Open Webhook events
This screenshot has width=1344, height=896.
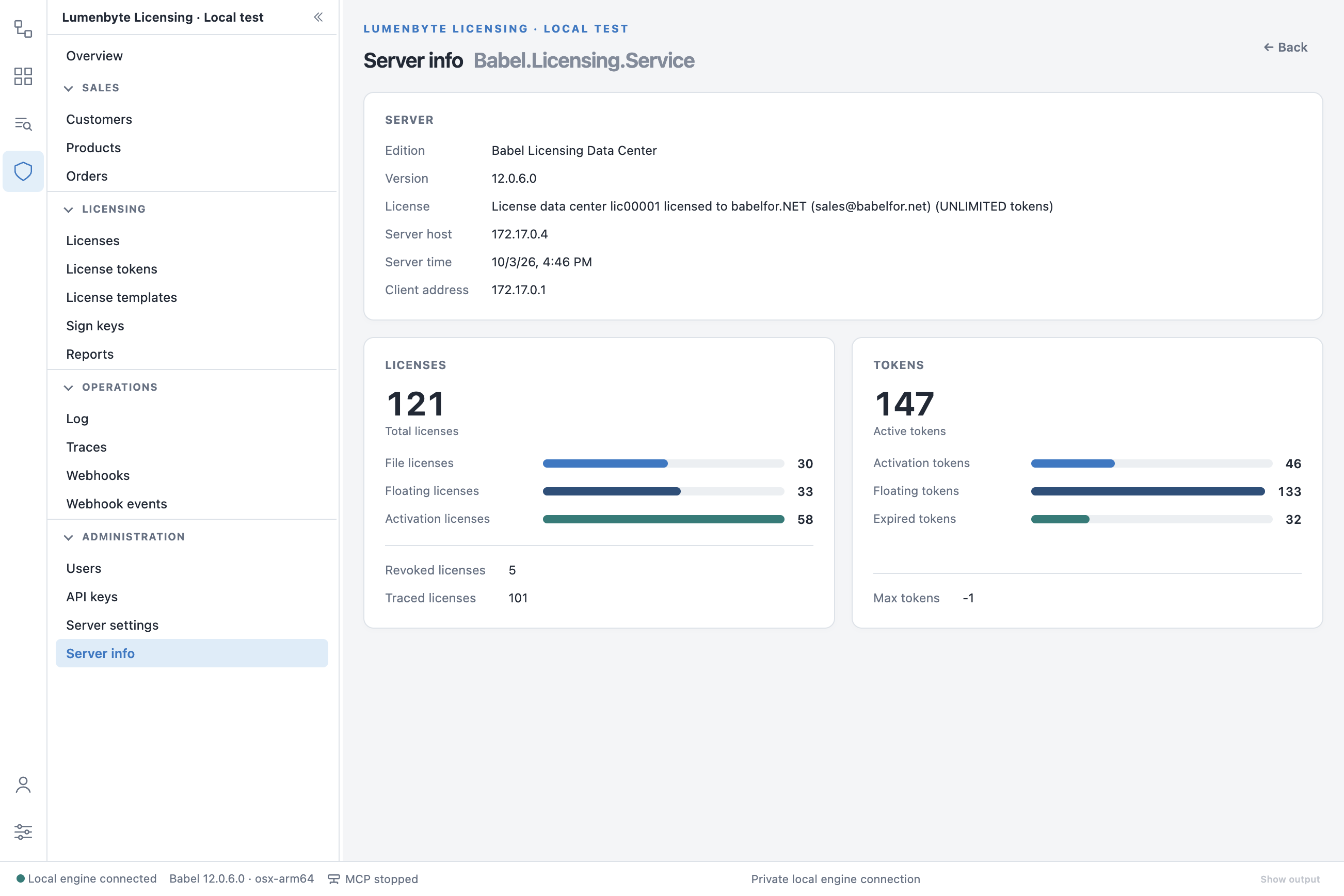(192, 504)
